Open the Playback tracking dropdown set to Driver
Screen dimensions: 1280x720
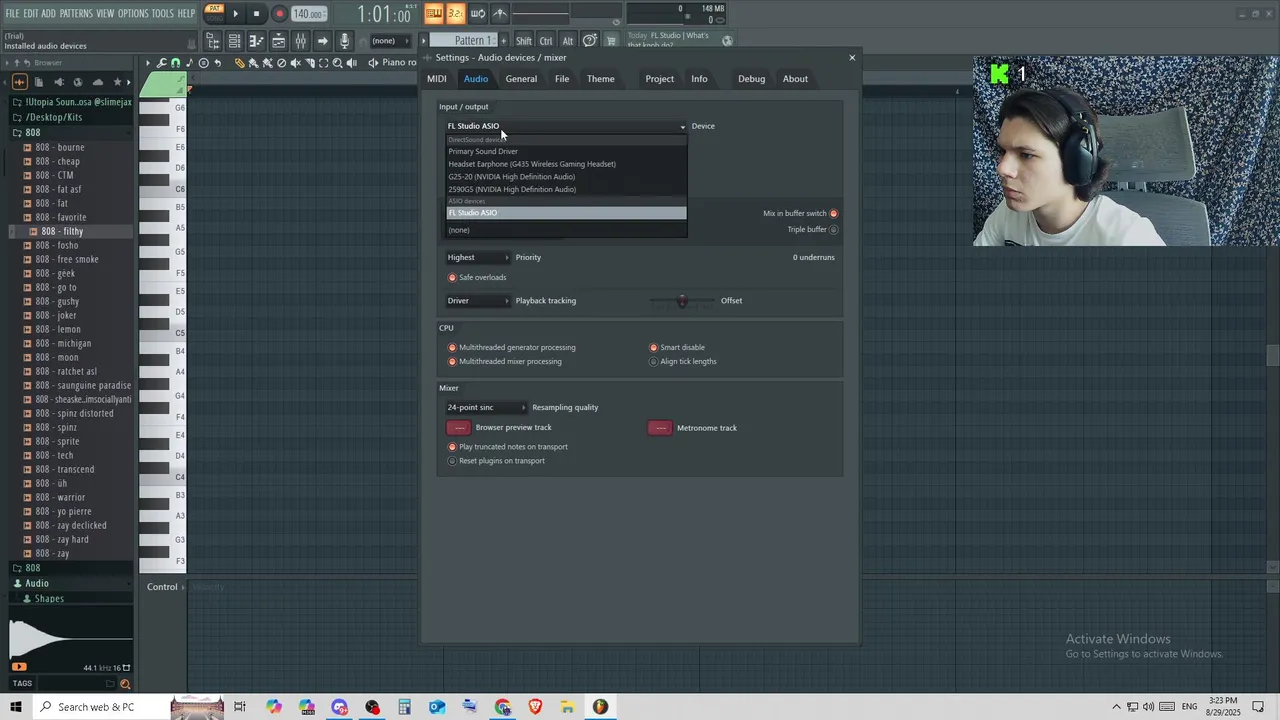tap(478, 300)
